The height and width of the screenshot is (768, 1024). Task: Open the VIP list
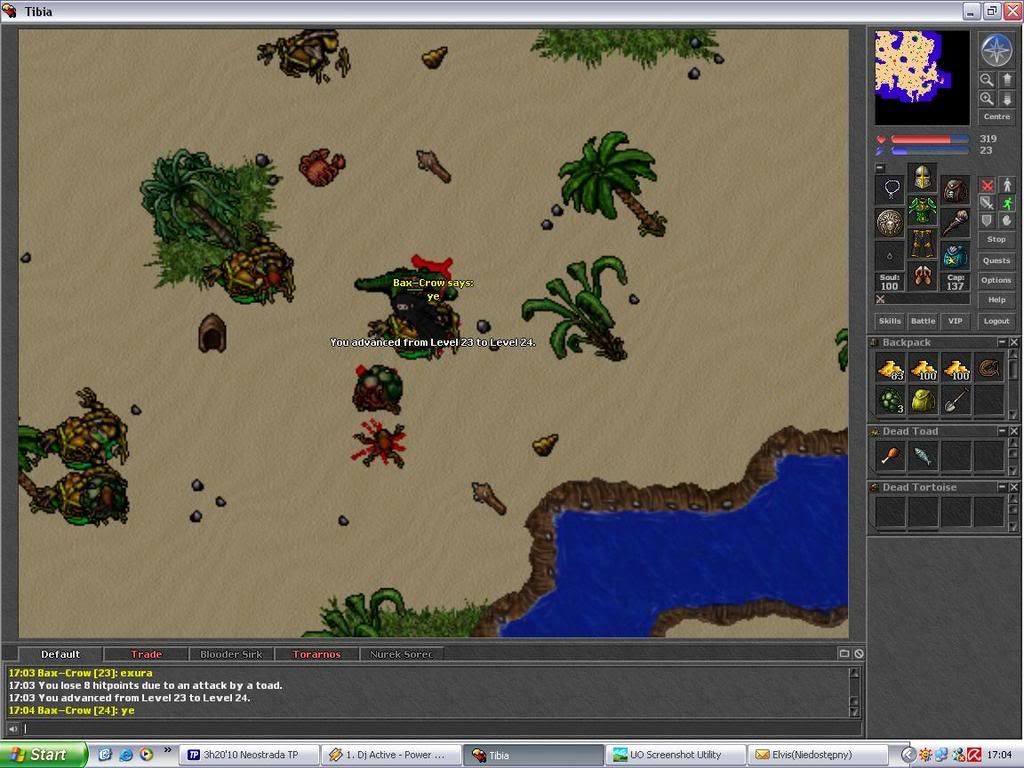(955, 321)
